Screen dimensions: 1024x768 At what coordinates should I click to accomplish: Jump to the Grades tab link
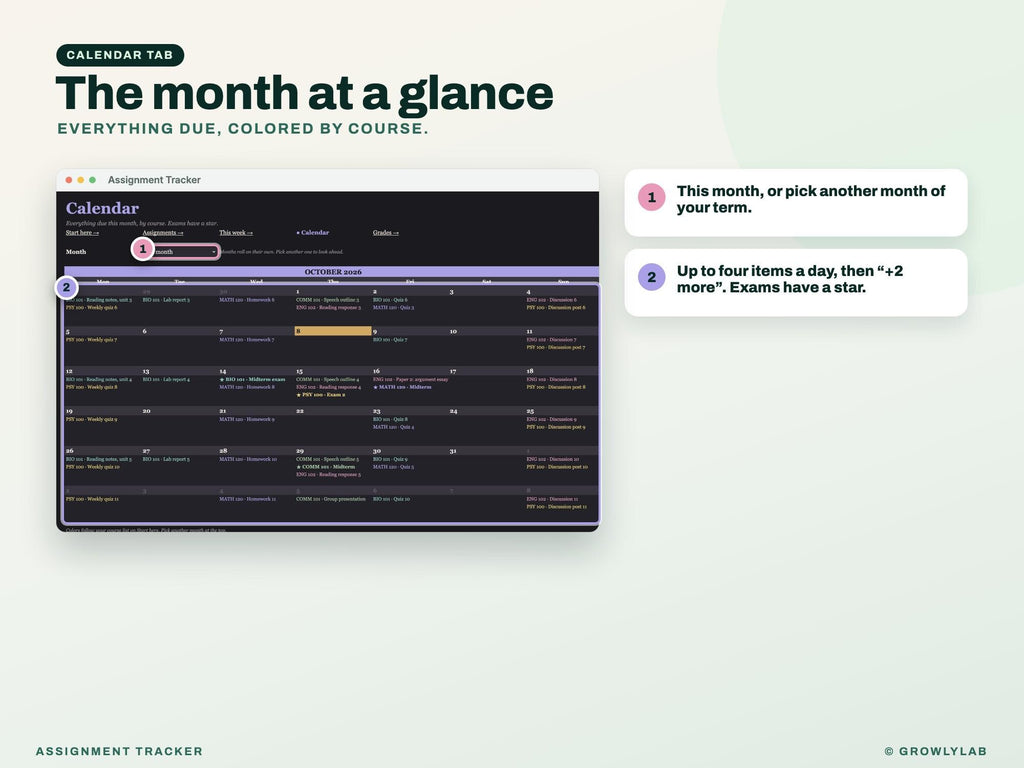point(385,232)
